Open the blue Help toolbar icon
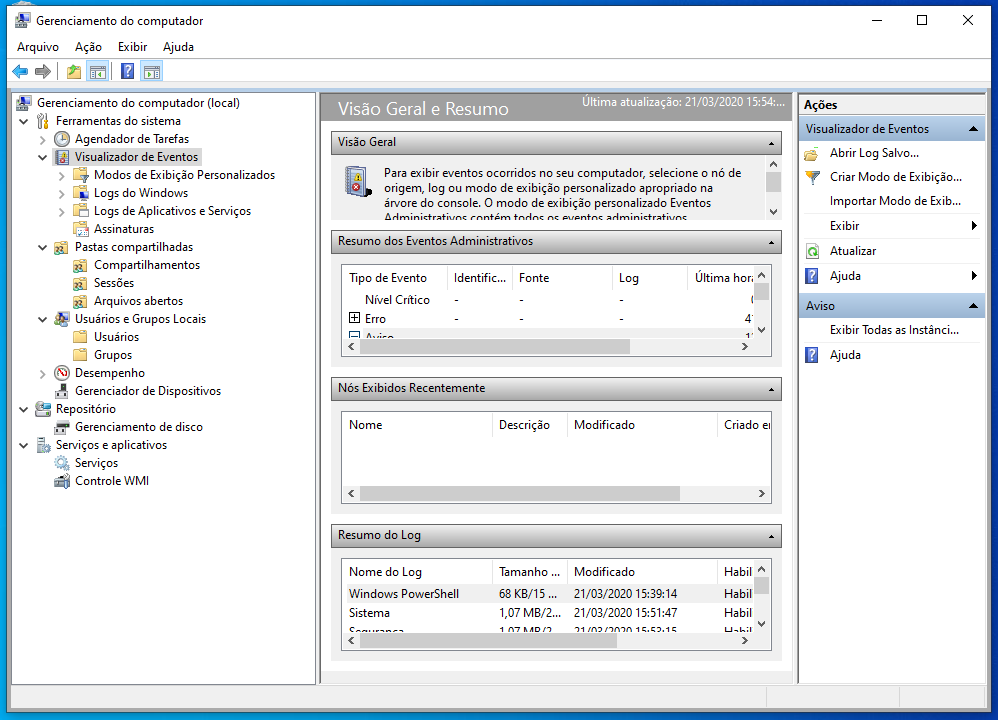Image resolution: width=998 pixels, height=720 pixels. (x=127, y=71)
